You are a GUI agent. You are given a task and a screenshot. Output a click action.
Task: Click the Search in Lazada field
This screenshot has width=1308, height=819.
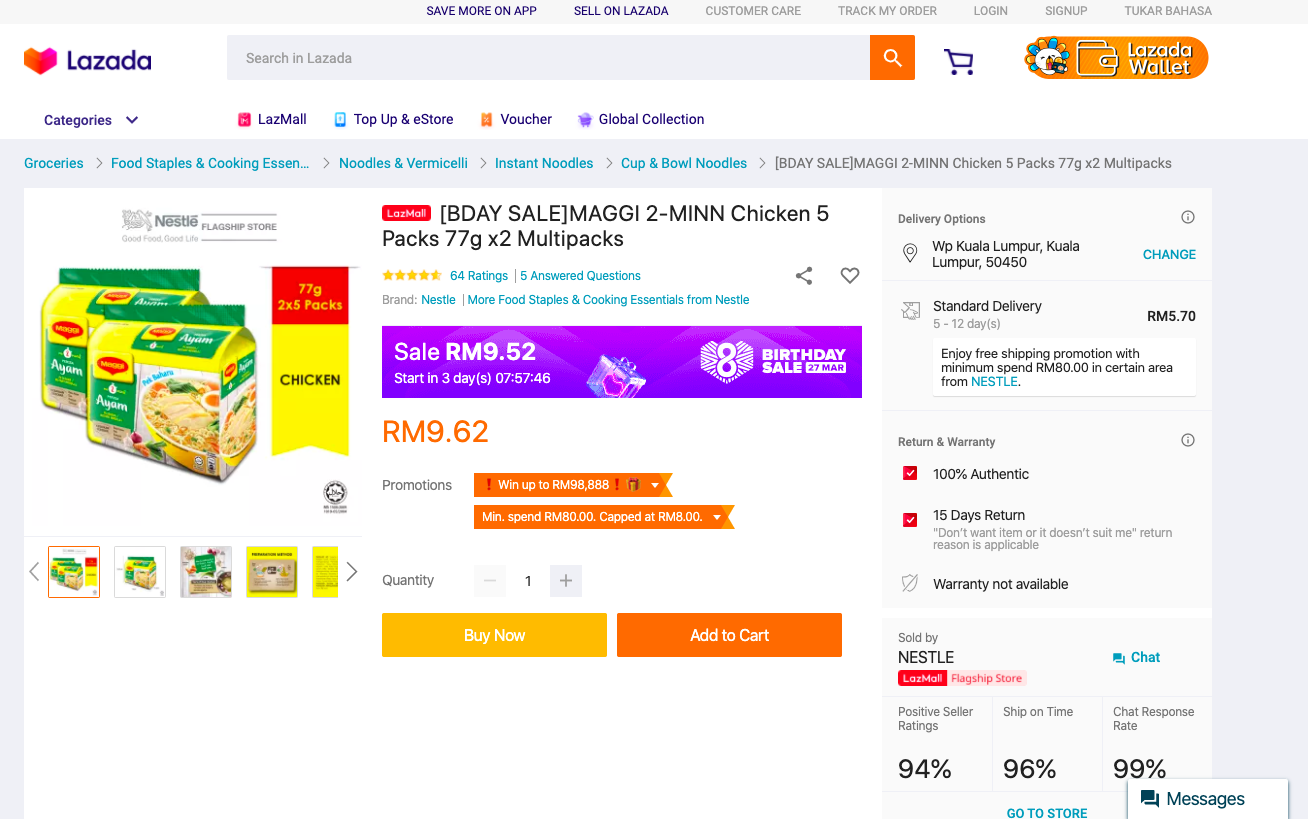coord(548,58)
